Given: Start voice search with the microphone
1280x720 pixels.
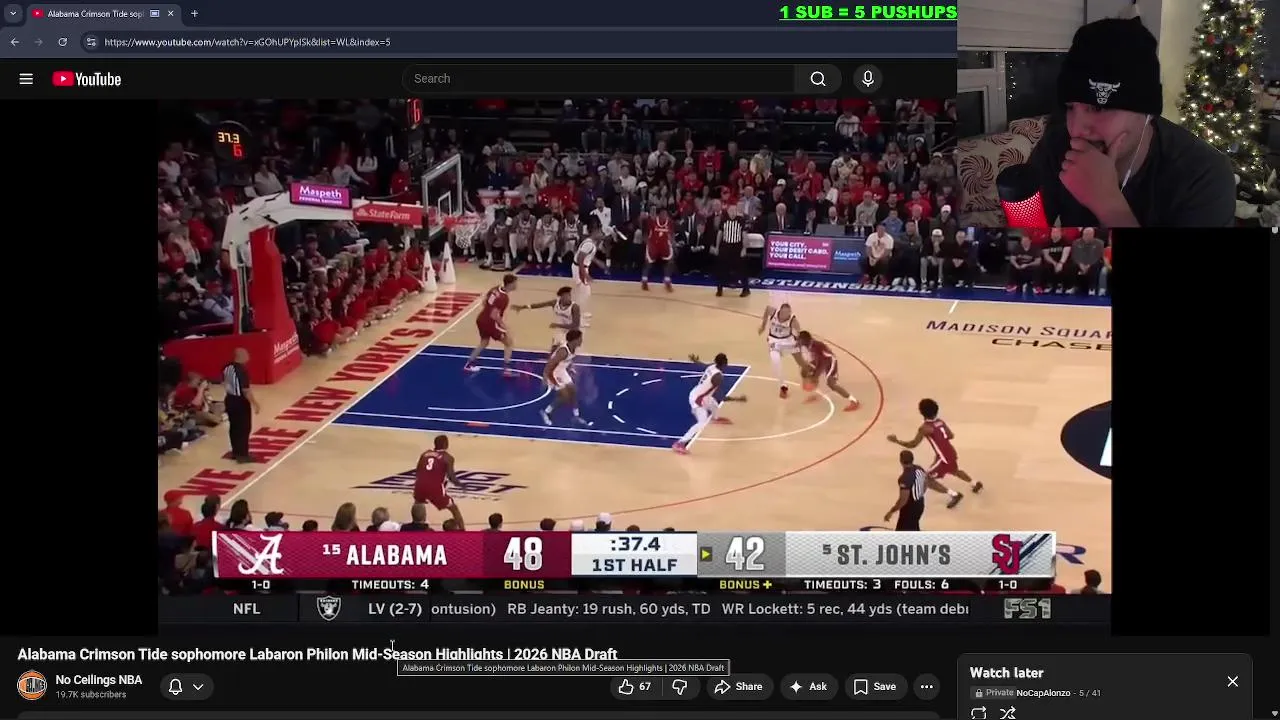Looking at the screenshot, I should click(868, 79).
